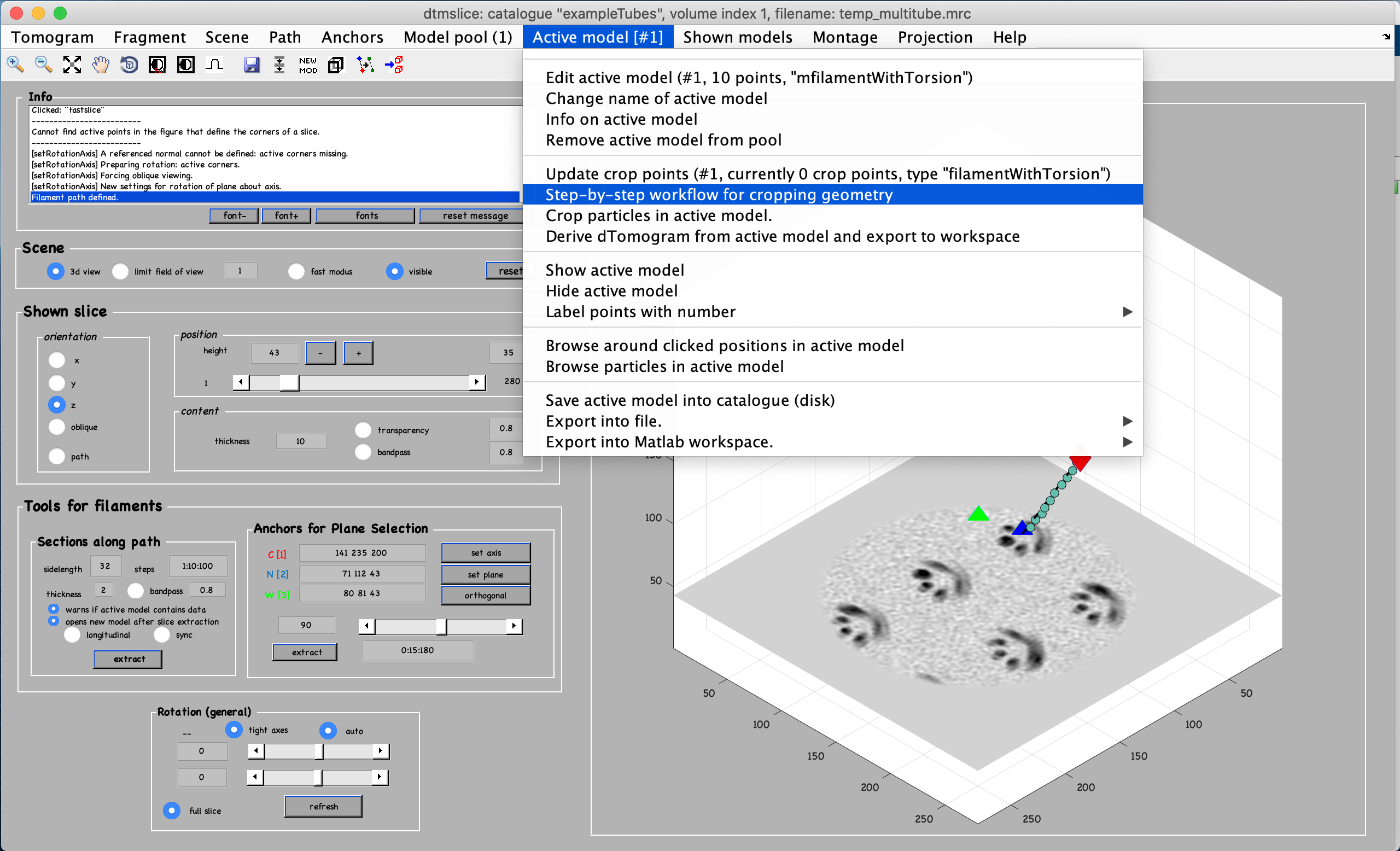1400x851 pixels.
Task: Toggle the visible scene option
Action: (394, 272)
